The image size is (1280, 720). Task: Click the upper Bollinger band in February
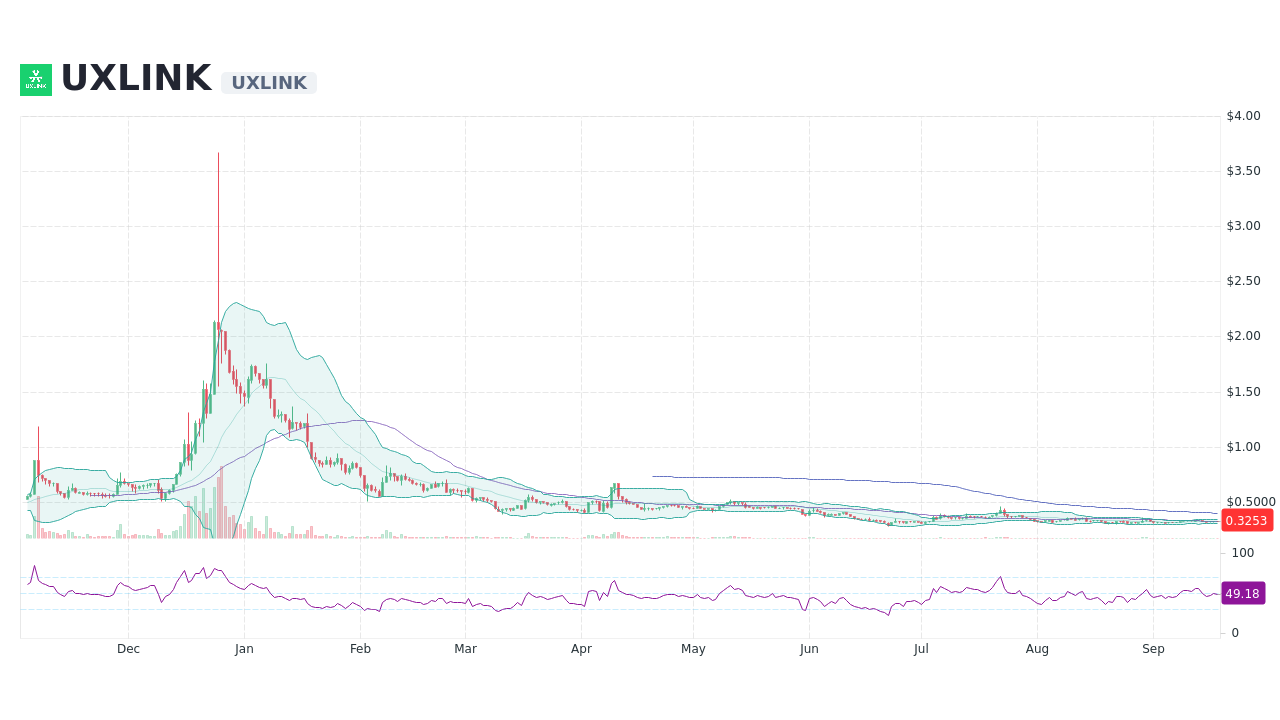click(360, 420)
